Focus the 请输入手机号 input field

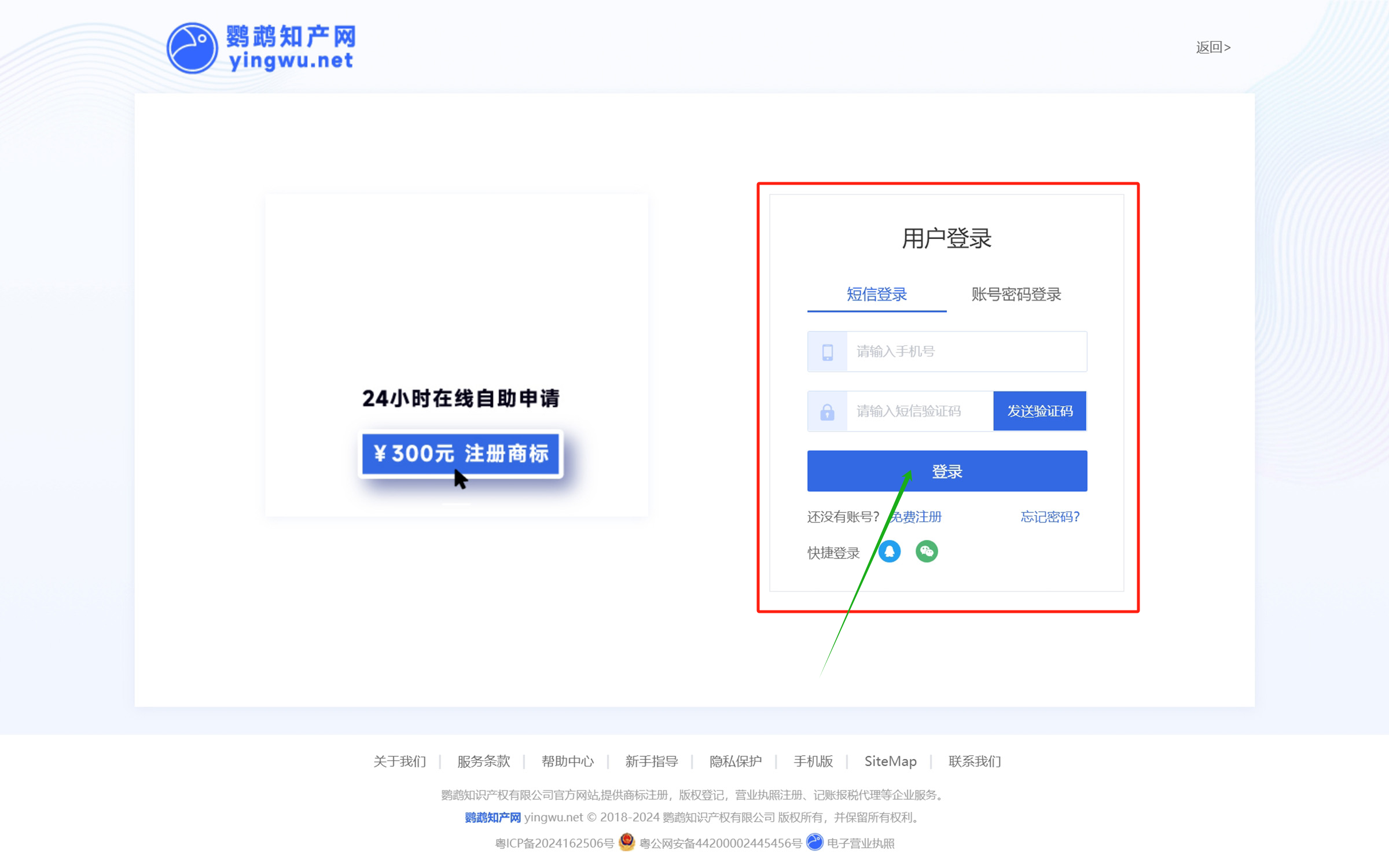click(967, 352)
